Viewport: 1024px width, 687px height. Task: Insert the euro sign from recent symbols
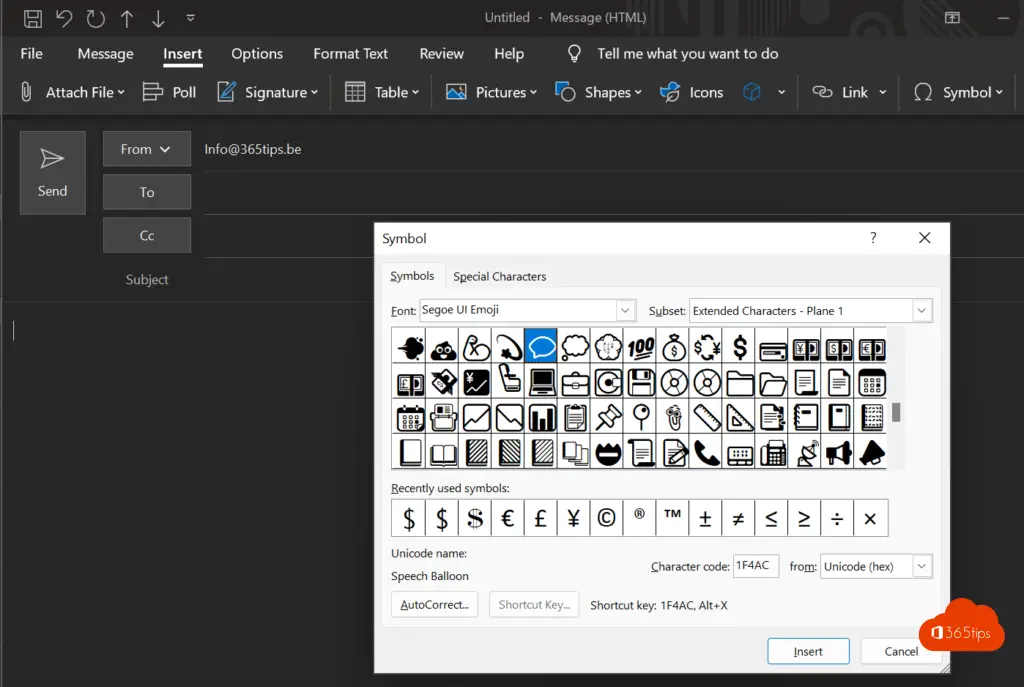[x=507, y=518]
